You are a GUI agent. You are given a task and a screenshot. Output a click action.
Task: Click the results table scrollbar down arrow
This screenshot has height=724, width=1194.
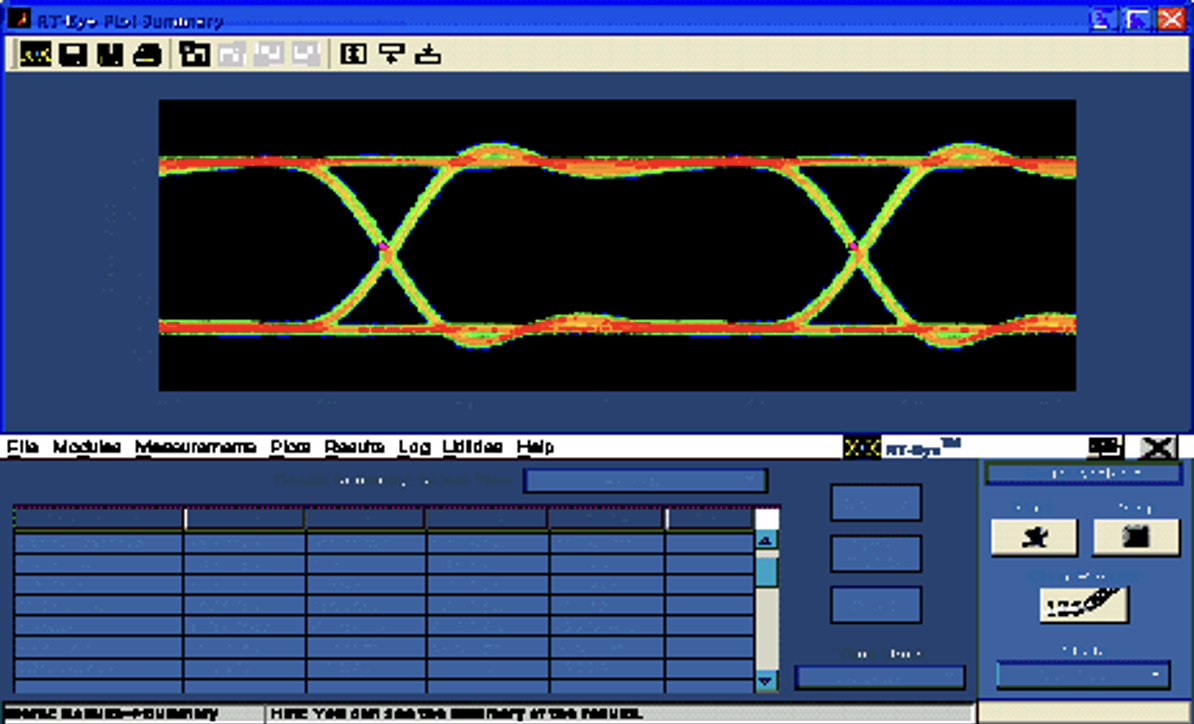pos(766,680)
